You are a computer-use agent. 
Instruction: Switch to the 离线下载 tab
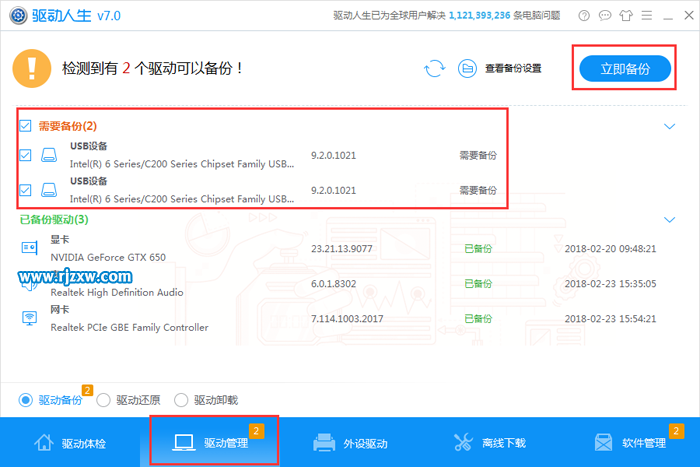point(490,442)
